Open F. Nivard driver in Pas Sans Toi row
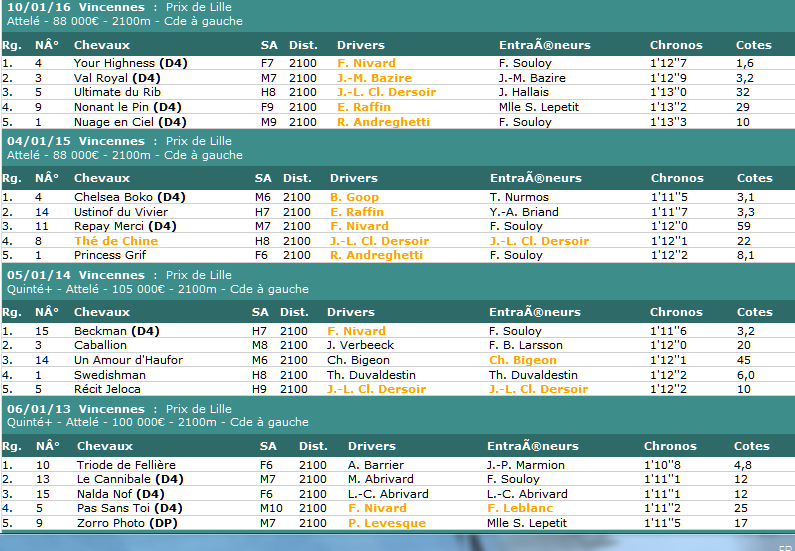This screenshot has width=795, height=551. (x=377, y=508)
